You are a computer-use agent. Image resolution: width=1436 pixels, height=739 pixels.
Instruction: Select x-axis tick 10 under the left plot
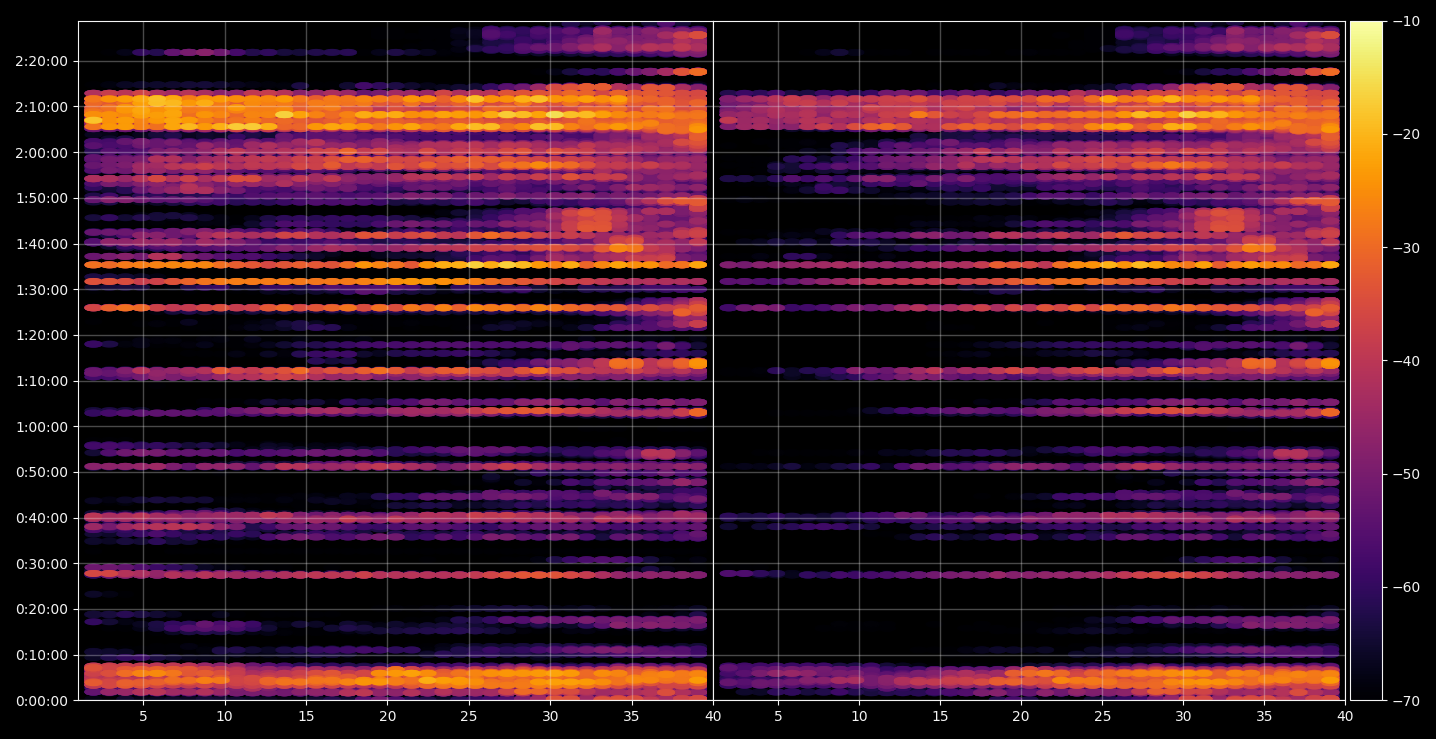(x=224, y=716)
